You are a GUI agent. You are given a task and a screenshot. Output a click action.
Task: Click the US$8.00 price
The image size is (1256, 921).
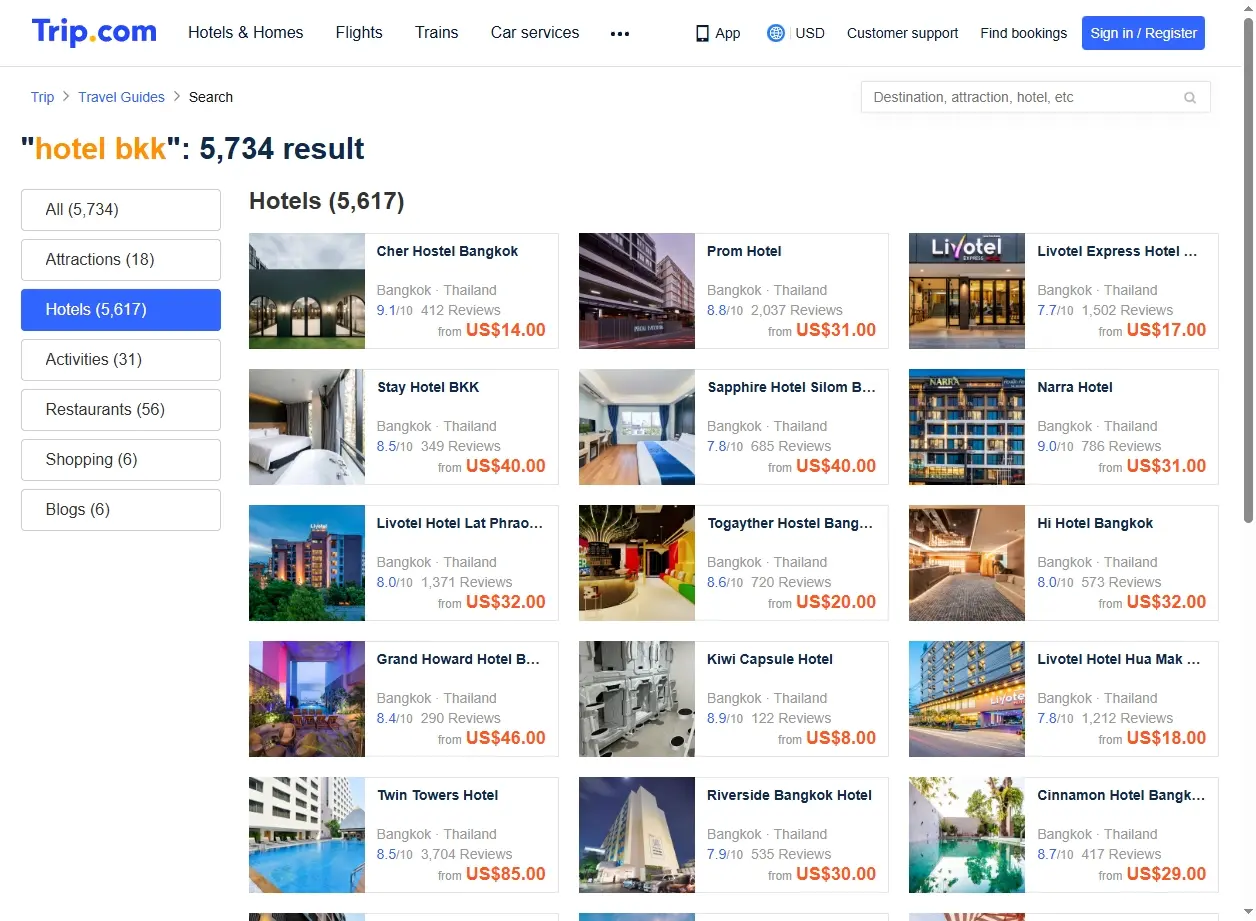click(841, 738)
